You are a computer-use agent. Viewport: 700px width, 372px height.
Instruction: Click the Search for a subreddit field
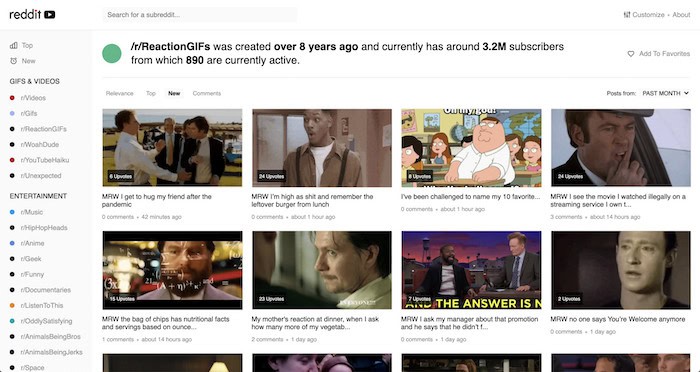(200, 15)
